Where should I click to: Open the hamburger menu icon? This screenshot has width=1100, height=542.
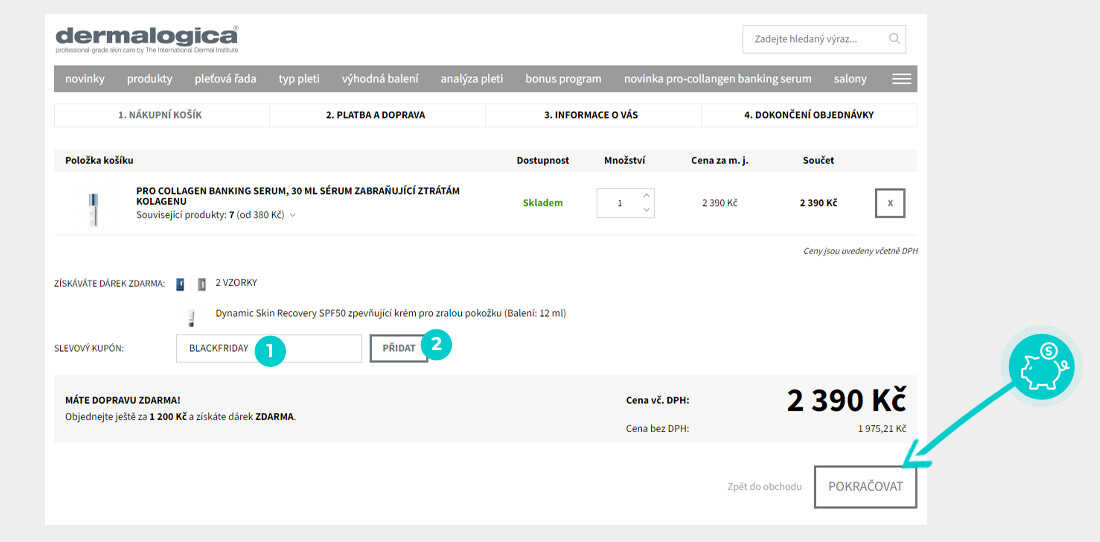point(901,79)
